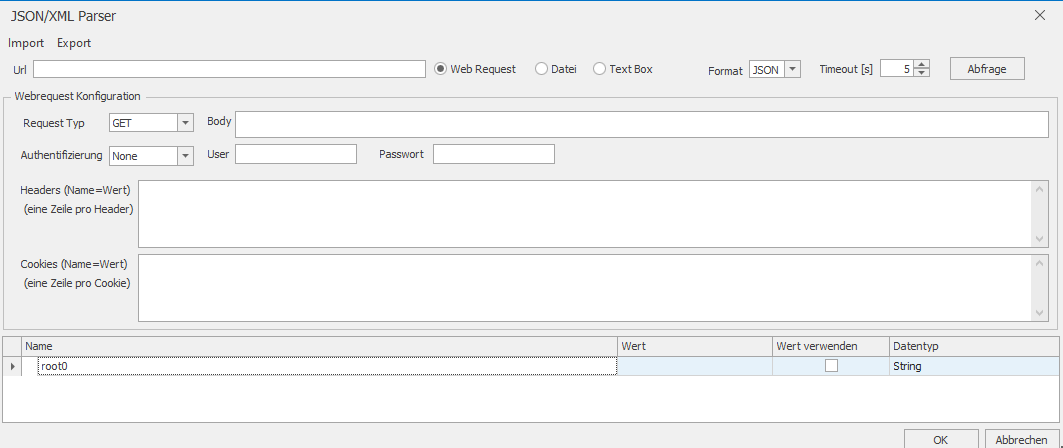This screenshot has width=1063, height=448.
Task: Click the Url input field
Action: click(x=229, y=69)
